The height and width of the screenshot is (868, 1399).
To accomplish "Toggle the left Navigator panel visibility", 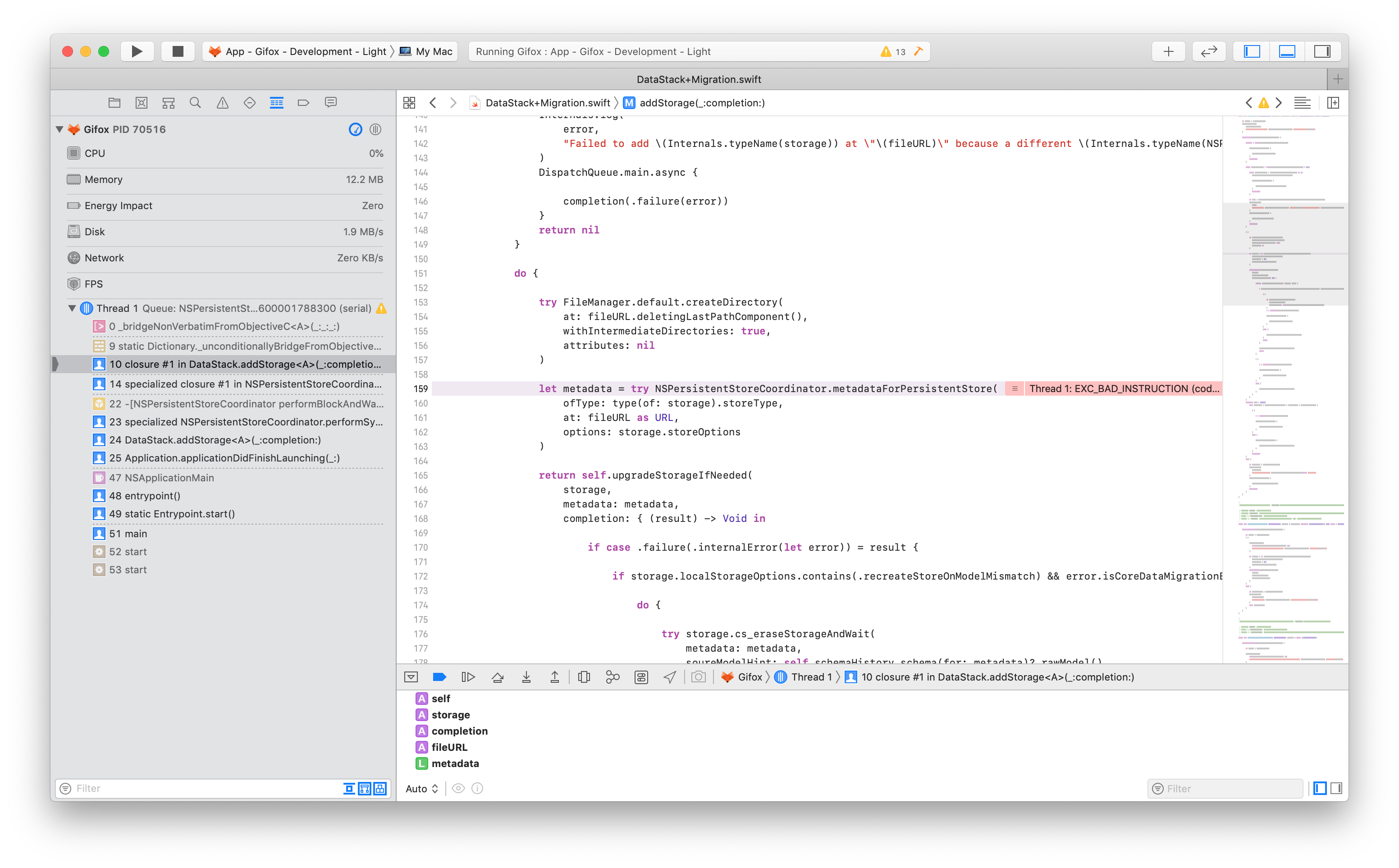I will pos(1252,51).
